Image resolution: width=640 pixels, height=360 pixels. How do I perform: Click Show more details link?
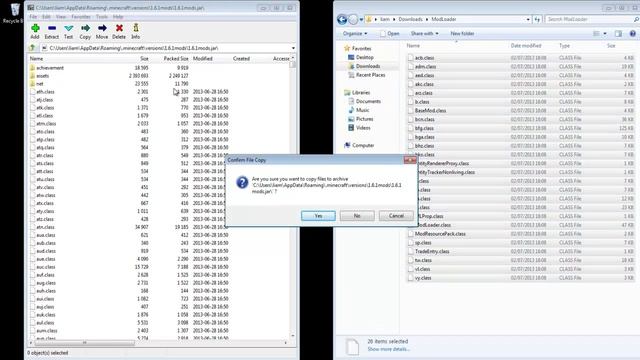[389, 349]
